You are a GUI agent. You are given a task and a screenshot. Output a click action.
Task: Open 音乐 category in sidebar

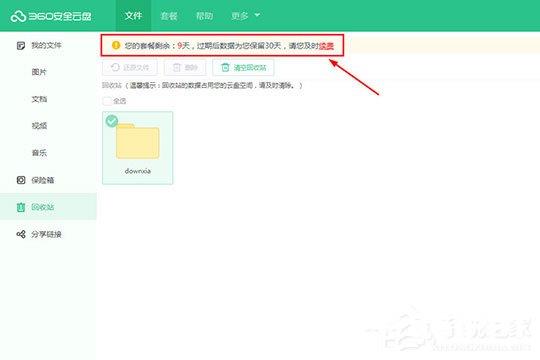39,153
